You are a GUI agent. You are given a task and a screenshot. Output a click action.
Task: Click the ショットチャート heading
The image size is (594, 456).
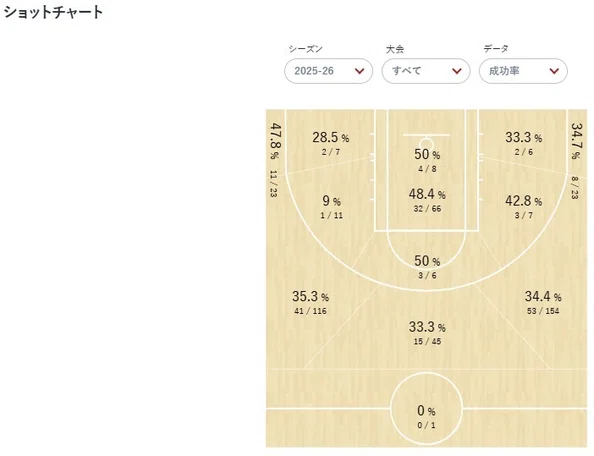tap(53, 12)
